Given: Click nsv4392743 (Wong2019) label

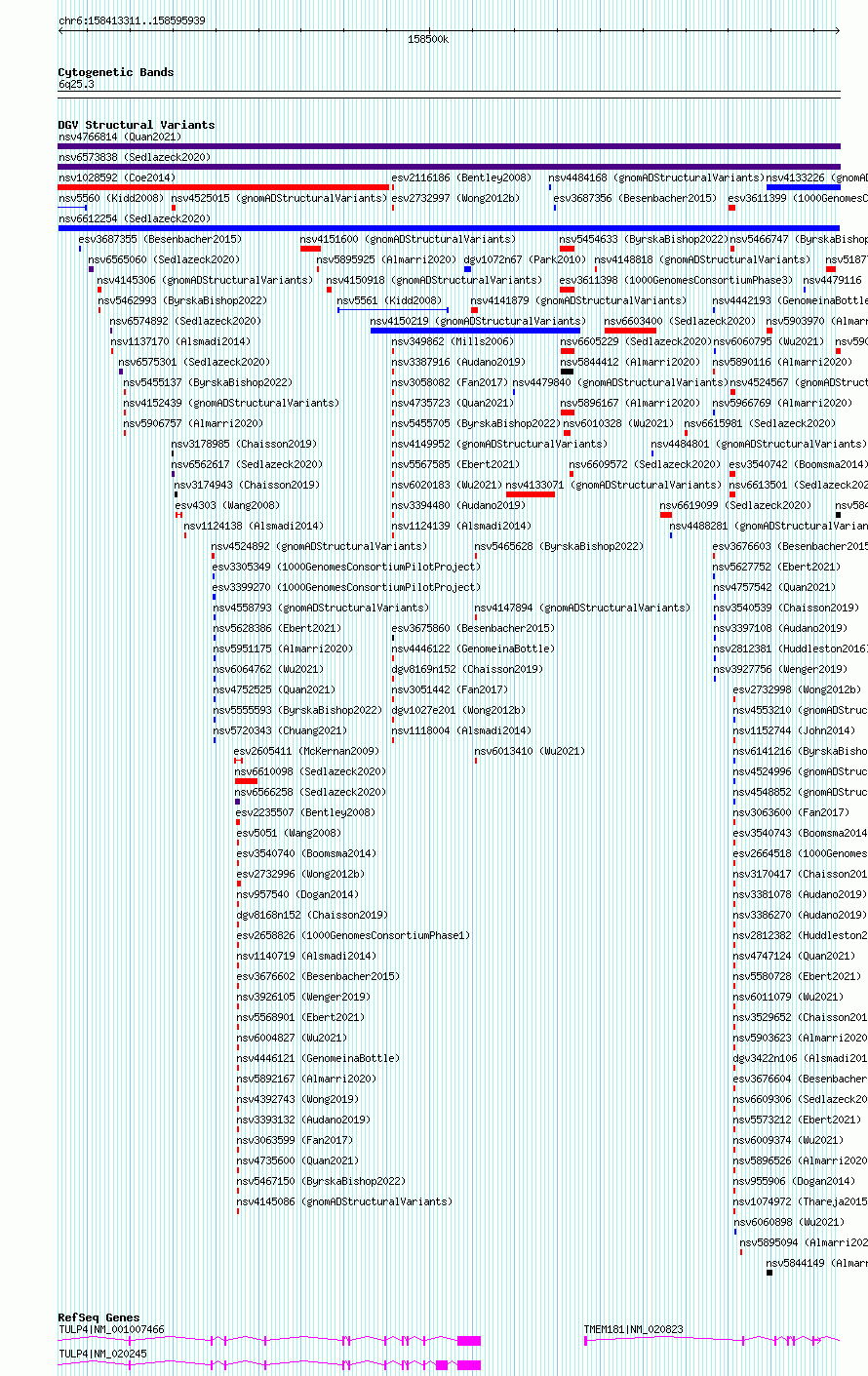Looking at the screenshot, I should point(297,1099).
